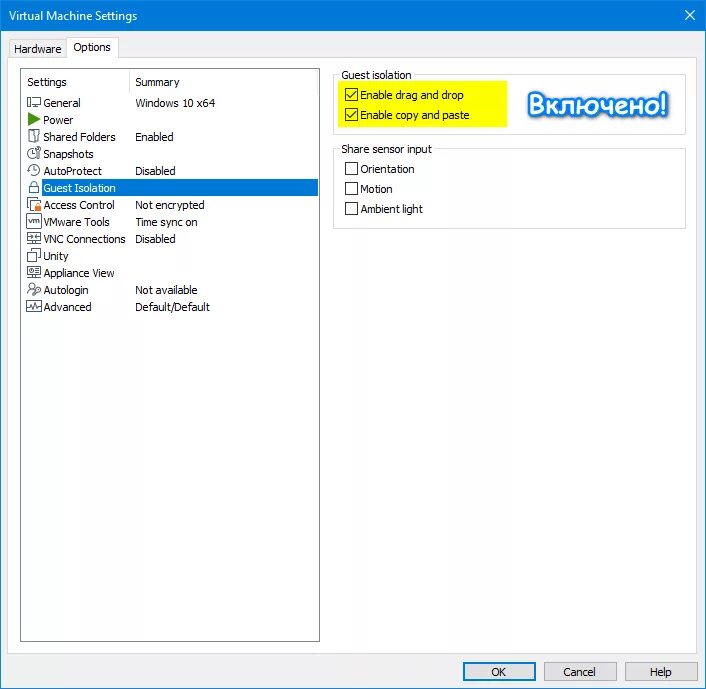The image size is (706, 689).
Task: Select the Appliance View label
Action: point(79,273)
